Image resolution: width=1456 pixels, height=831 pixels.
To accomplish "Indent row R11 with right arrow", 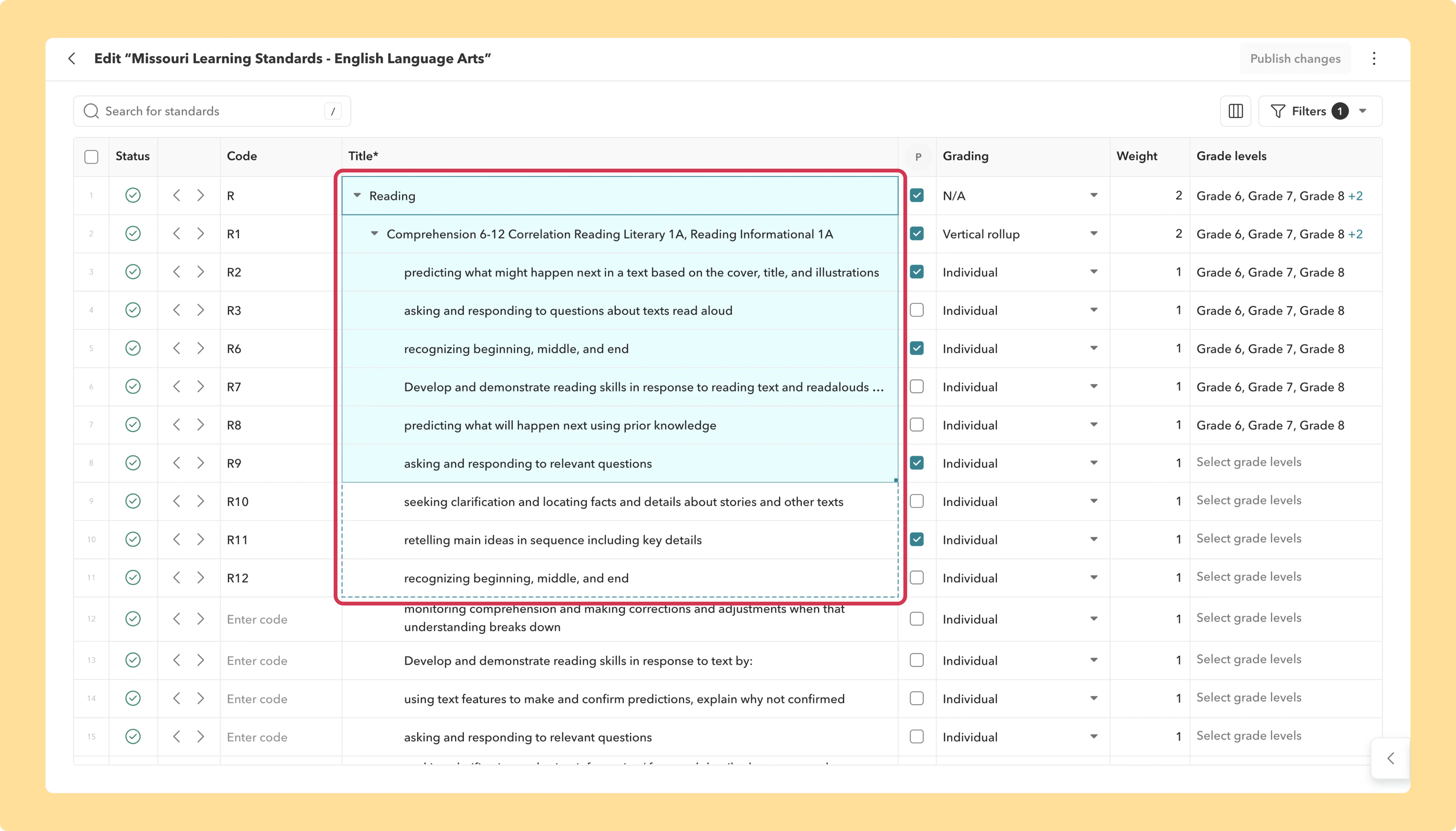I will 200,539.
